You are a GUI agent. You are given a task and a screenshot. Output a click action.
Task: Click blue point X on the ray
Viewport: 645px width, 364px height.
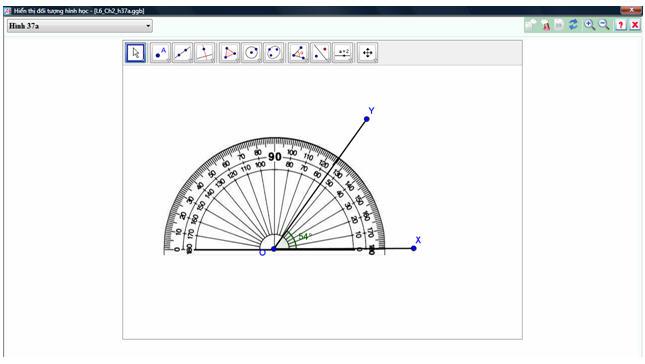414,248
